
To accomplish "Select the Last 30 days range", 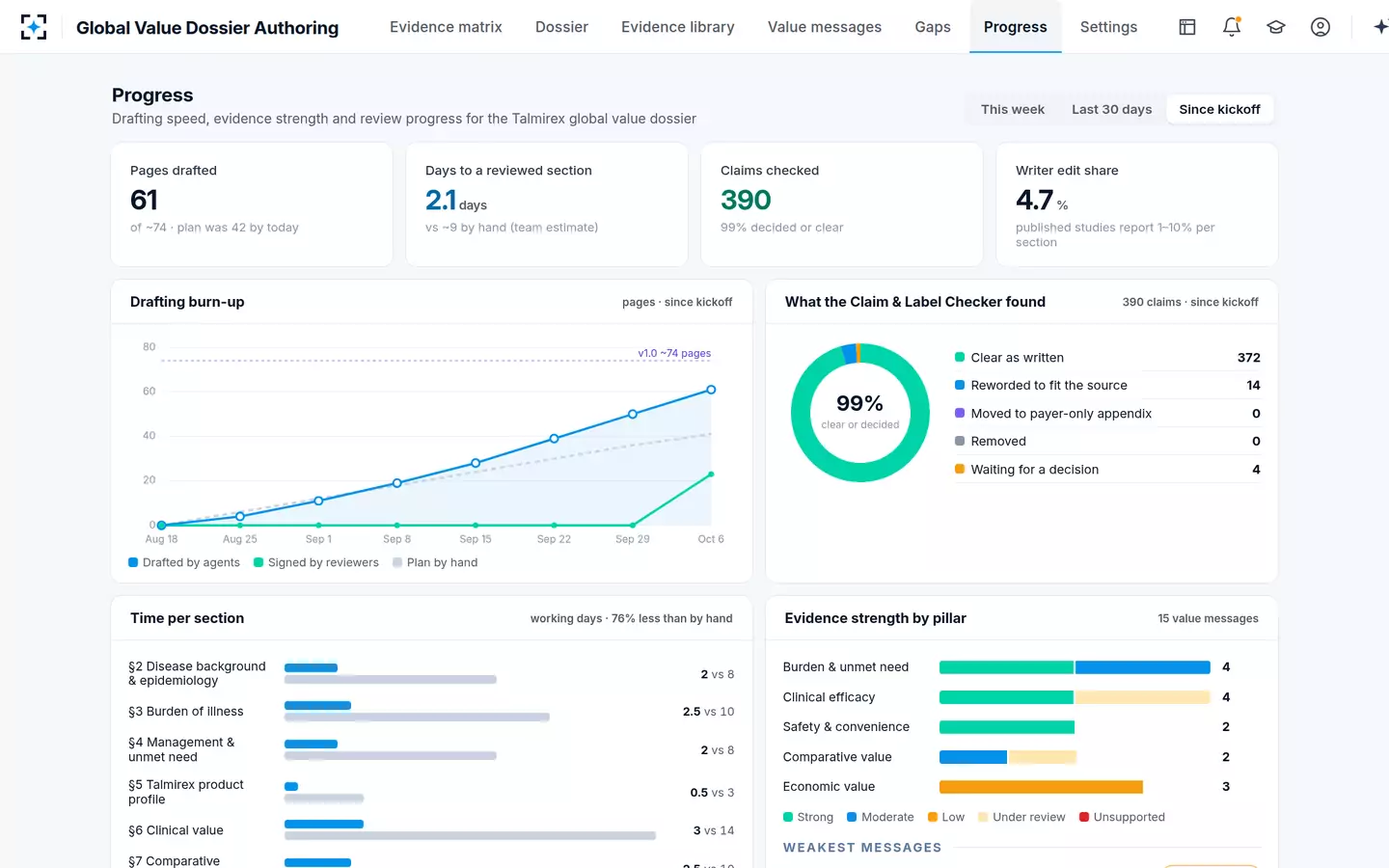I will click(x=1111, y=109).
